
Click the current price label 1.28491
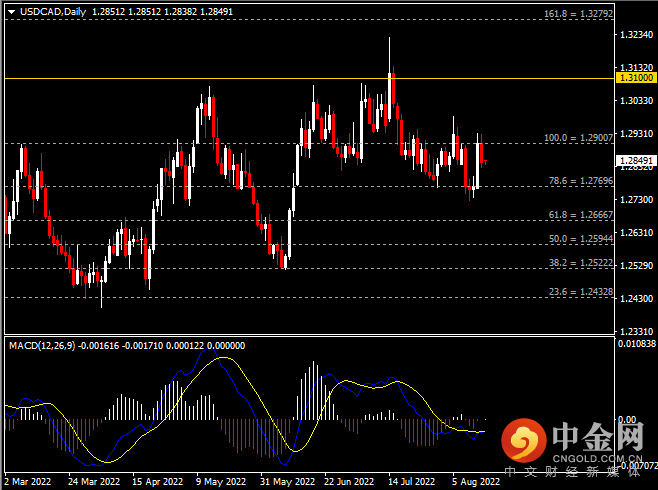point(636,161)
